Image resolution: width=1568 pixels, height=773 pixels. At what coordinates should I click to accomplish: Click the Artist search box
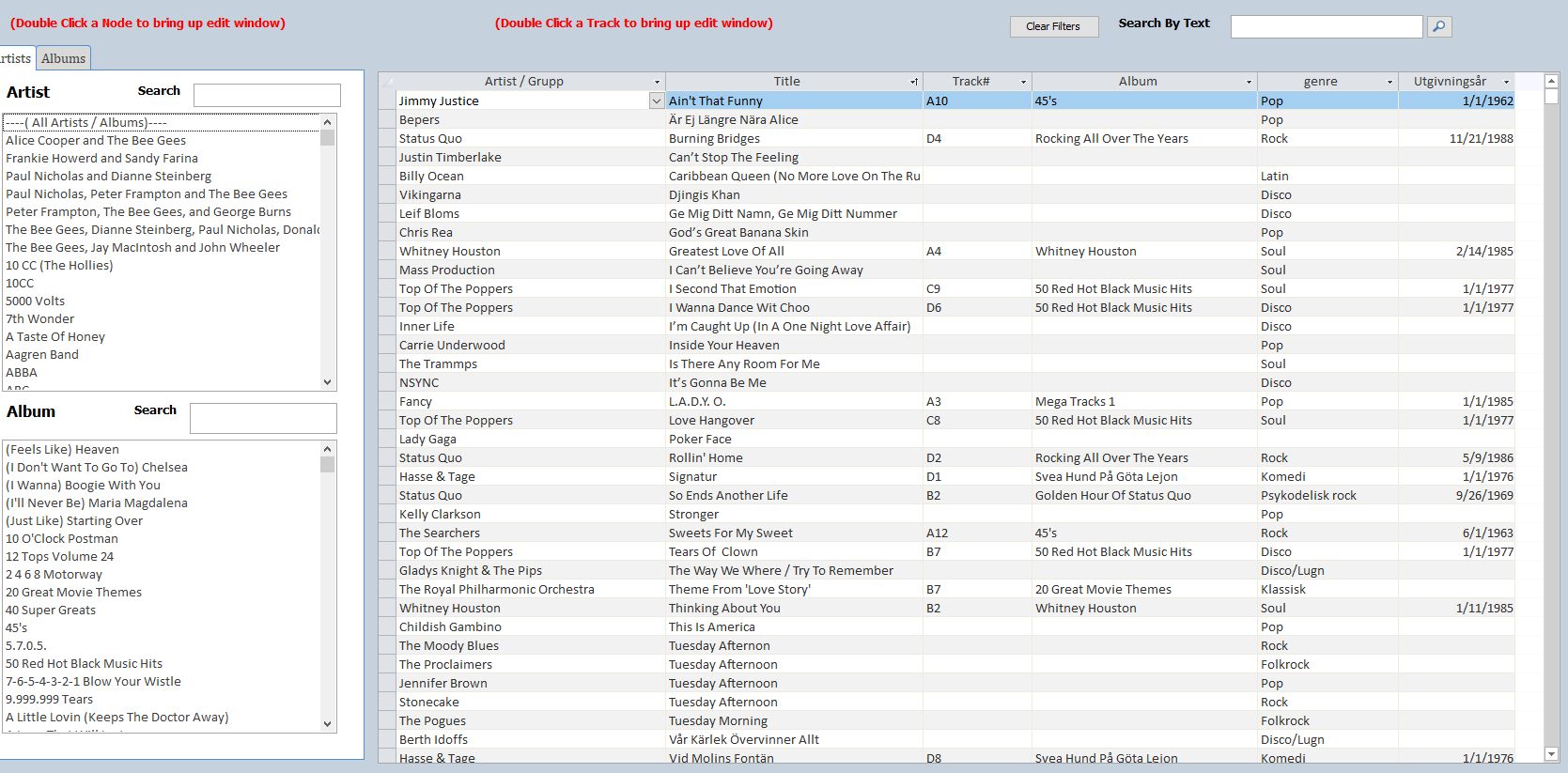pos(267,95)
